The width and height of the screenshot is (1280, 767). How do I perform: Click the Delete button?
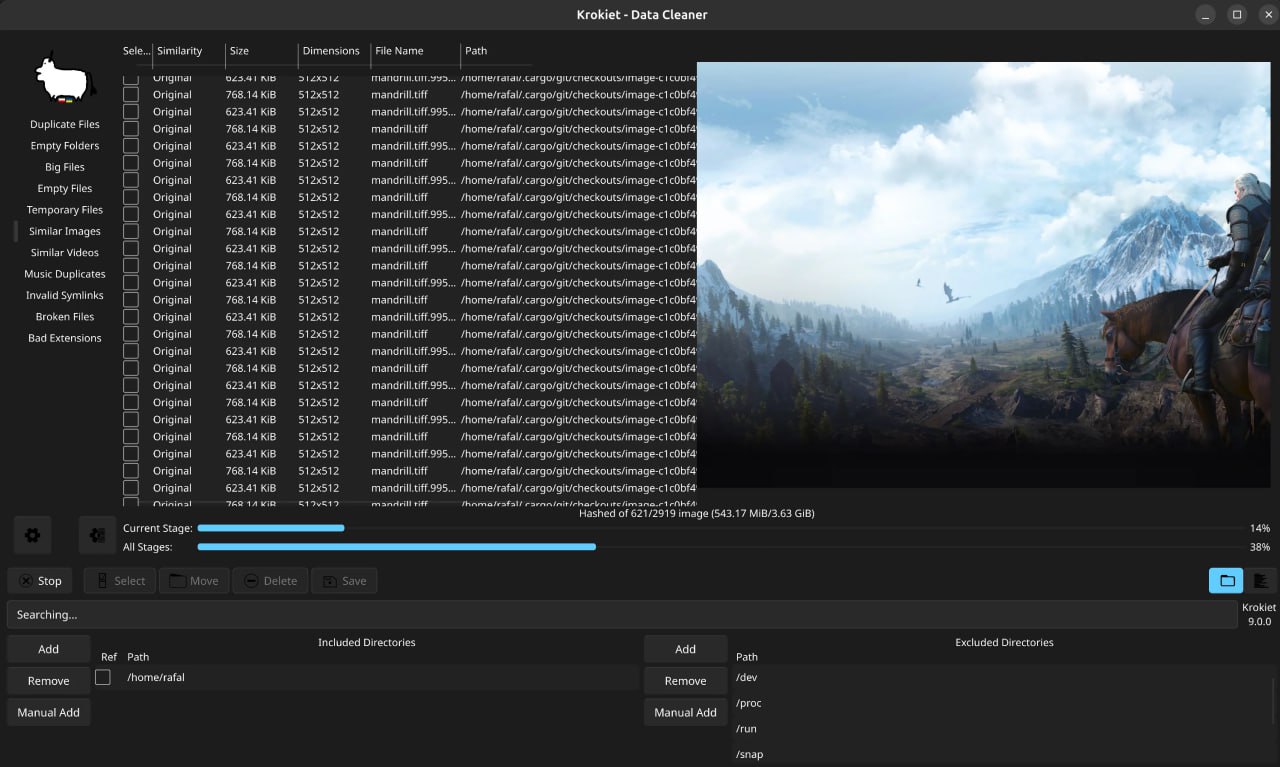pos(270,580)
